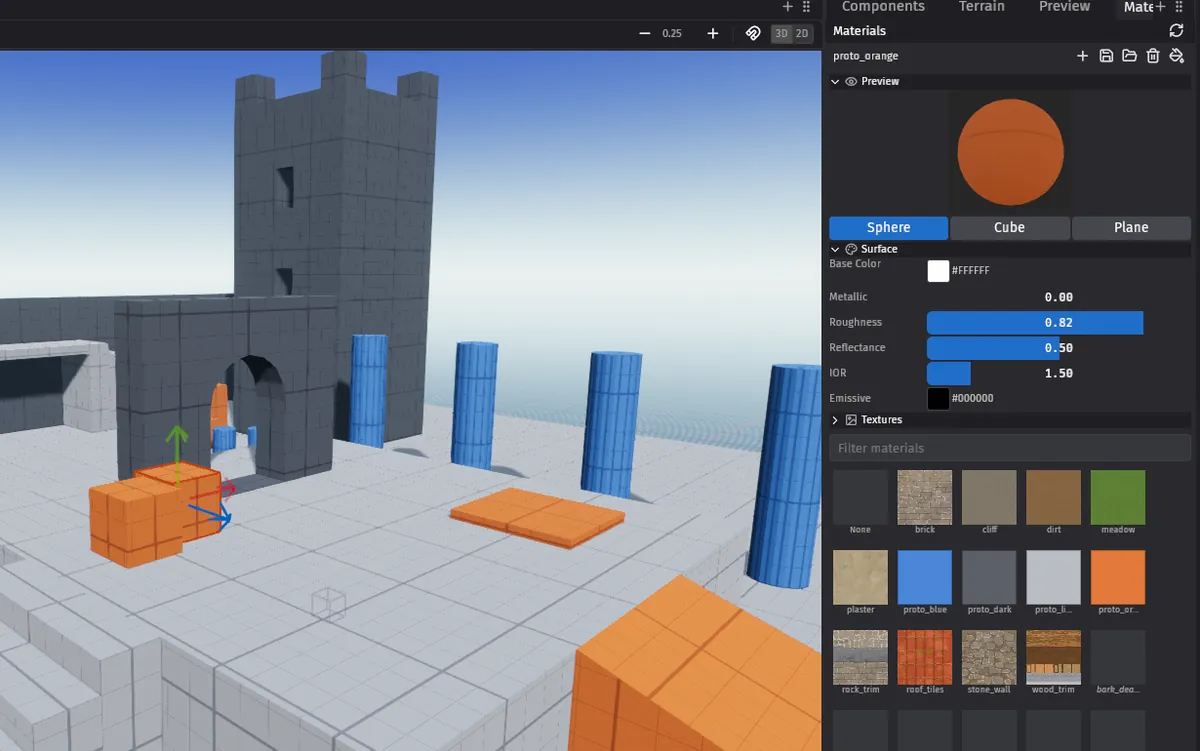Toggle the Preview eye icon
This screenshot has height=751, width=1200.
[x=851, y=81]
